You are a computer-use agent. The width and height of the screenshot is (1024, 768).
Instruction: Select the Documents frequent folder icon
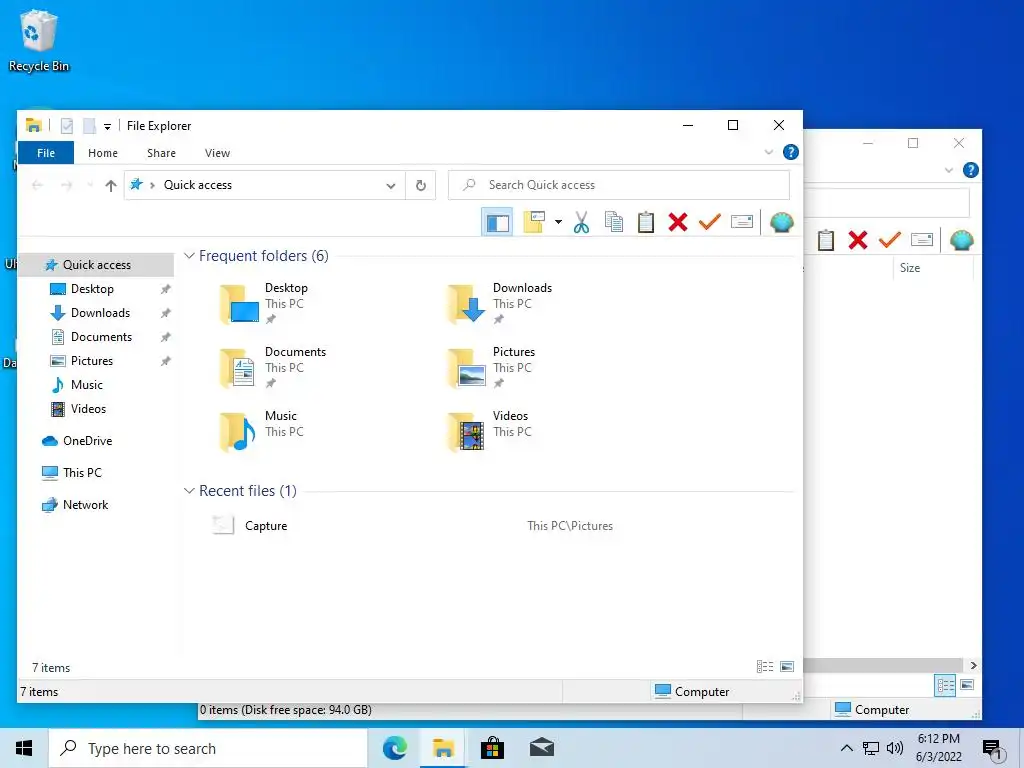coord(239,368)
